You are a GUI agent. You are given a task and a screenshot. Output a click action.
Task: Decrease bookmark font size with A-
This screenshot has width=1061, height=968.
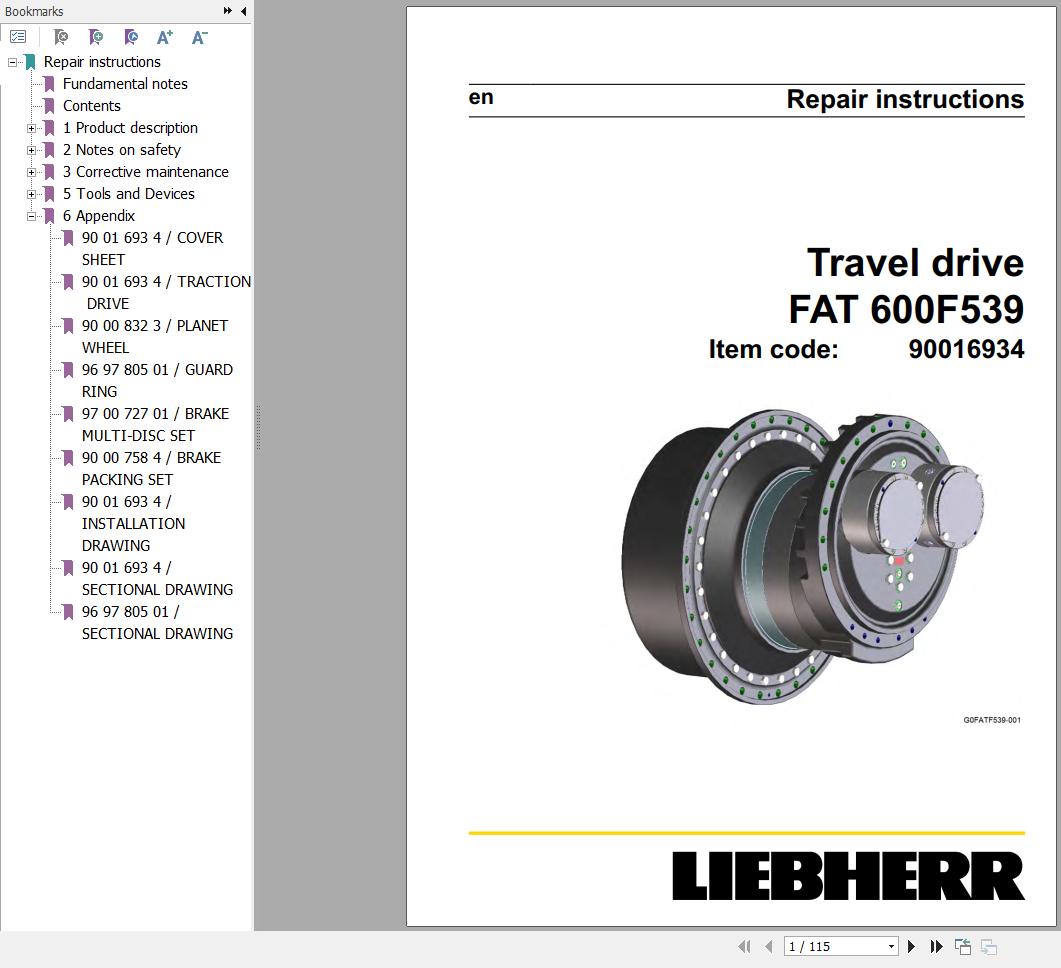200,37
